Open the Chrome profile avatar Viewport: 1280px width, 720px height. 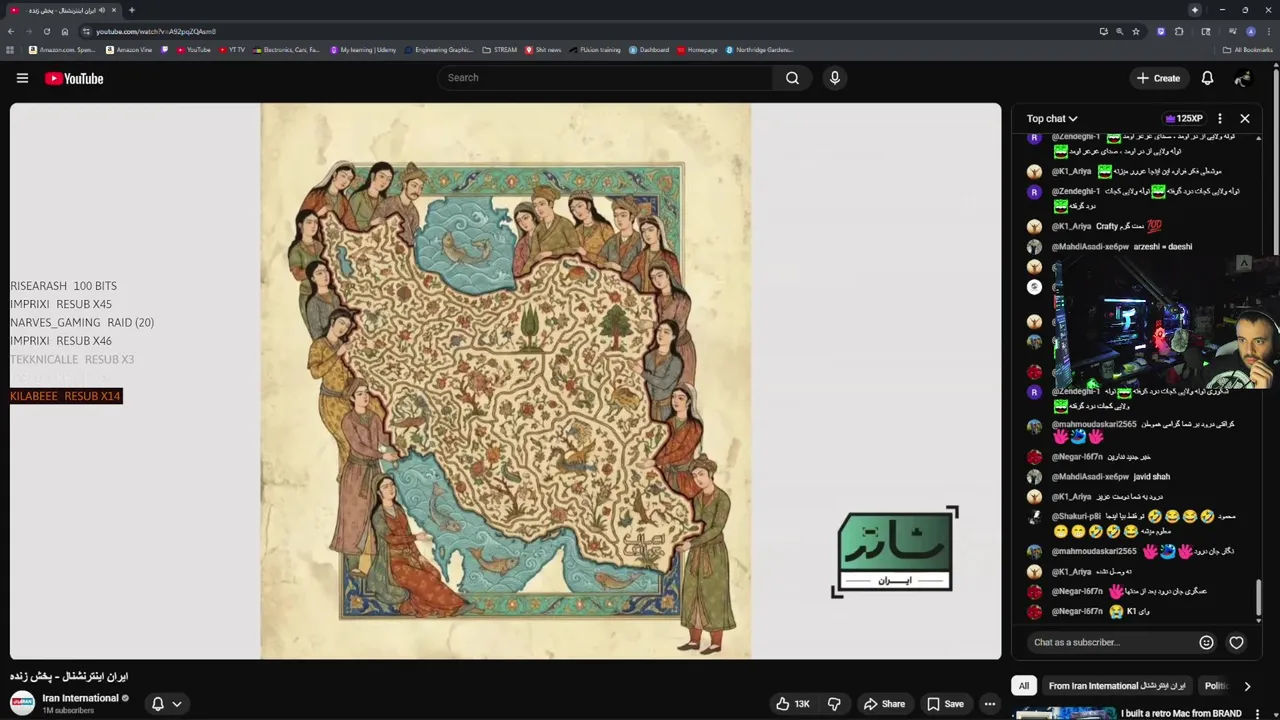click(1250, 31)
